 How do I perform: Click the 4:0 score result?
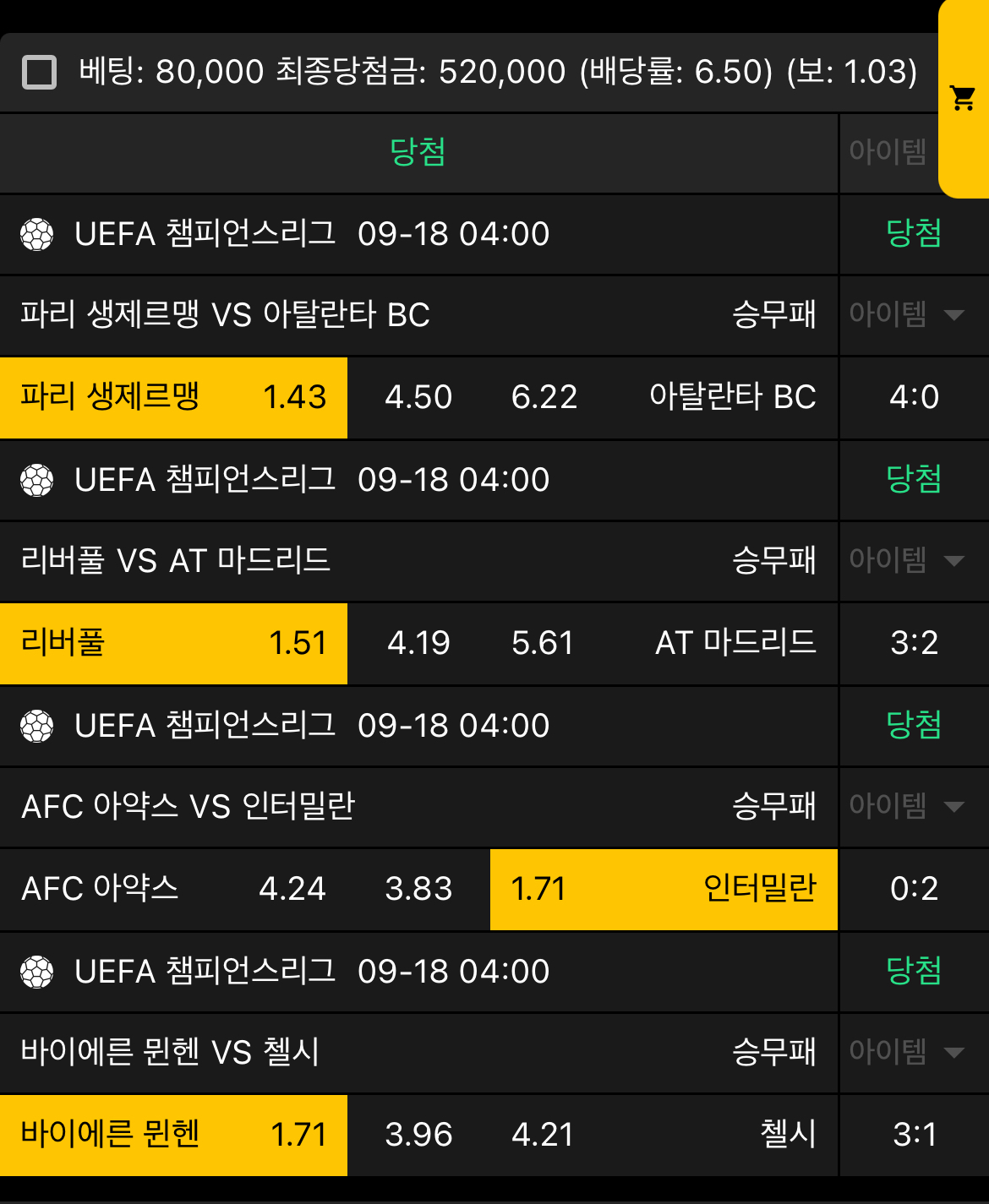point(914,397)
